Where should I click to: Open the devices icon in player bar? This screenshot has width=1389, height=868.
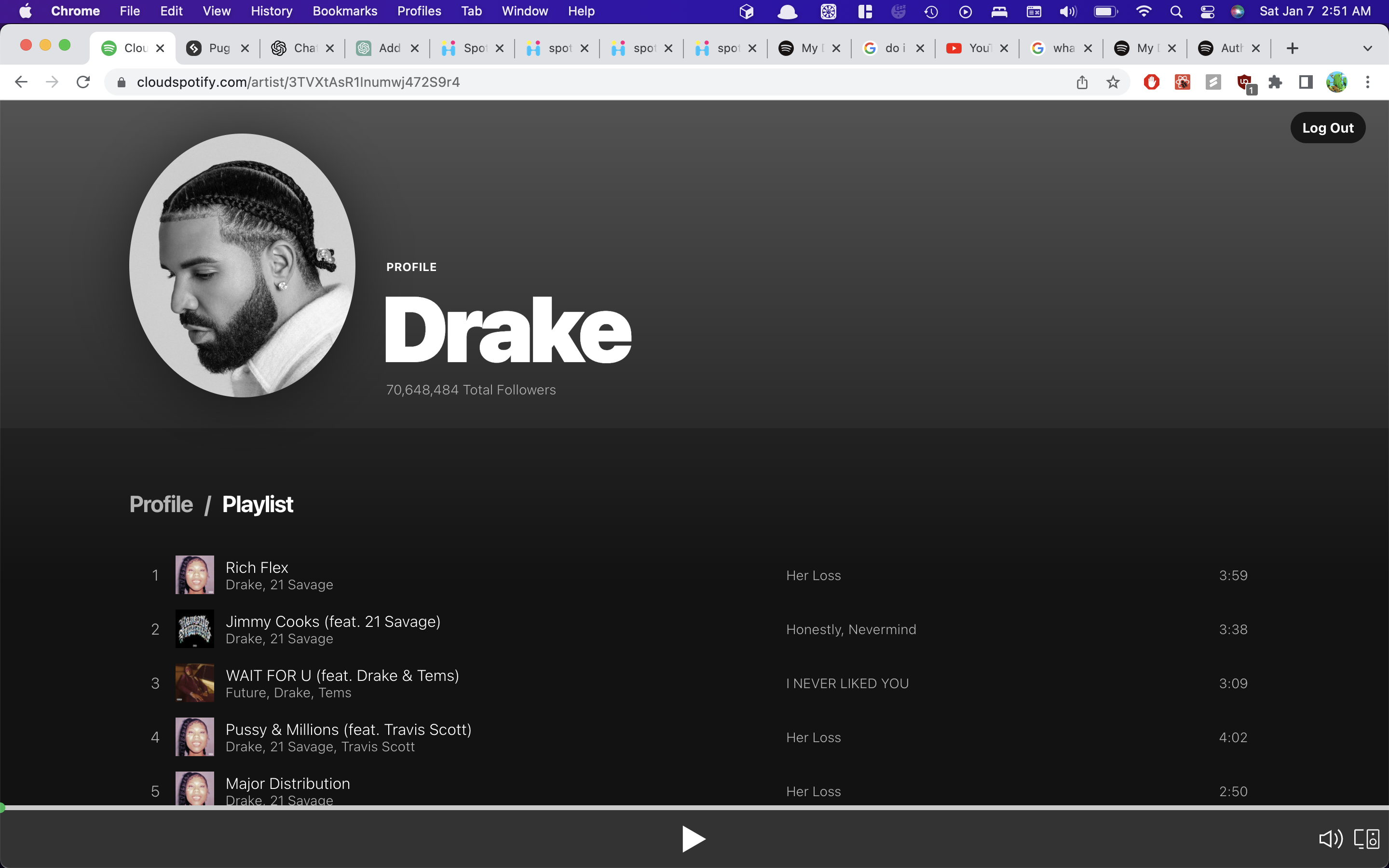pyautogui.click(x=1367, y=839)
